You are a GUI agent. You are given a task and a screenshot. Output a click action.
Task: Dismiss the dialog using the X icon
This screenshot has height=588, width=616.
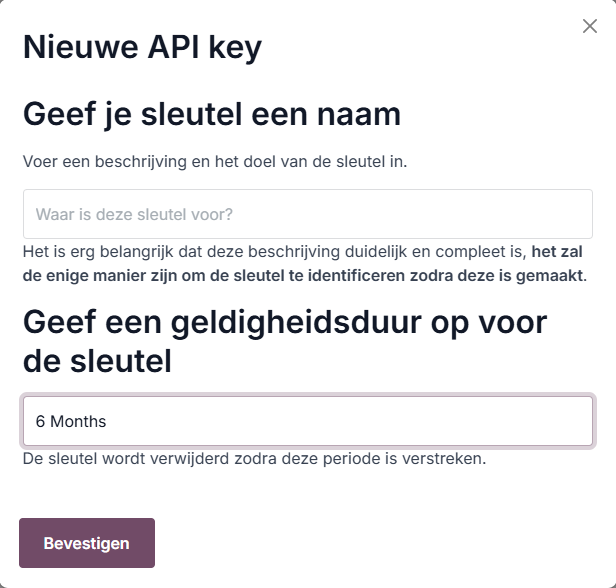[x=590, y=27]
